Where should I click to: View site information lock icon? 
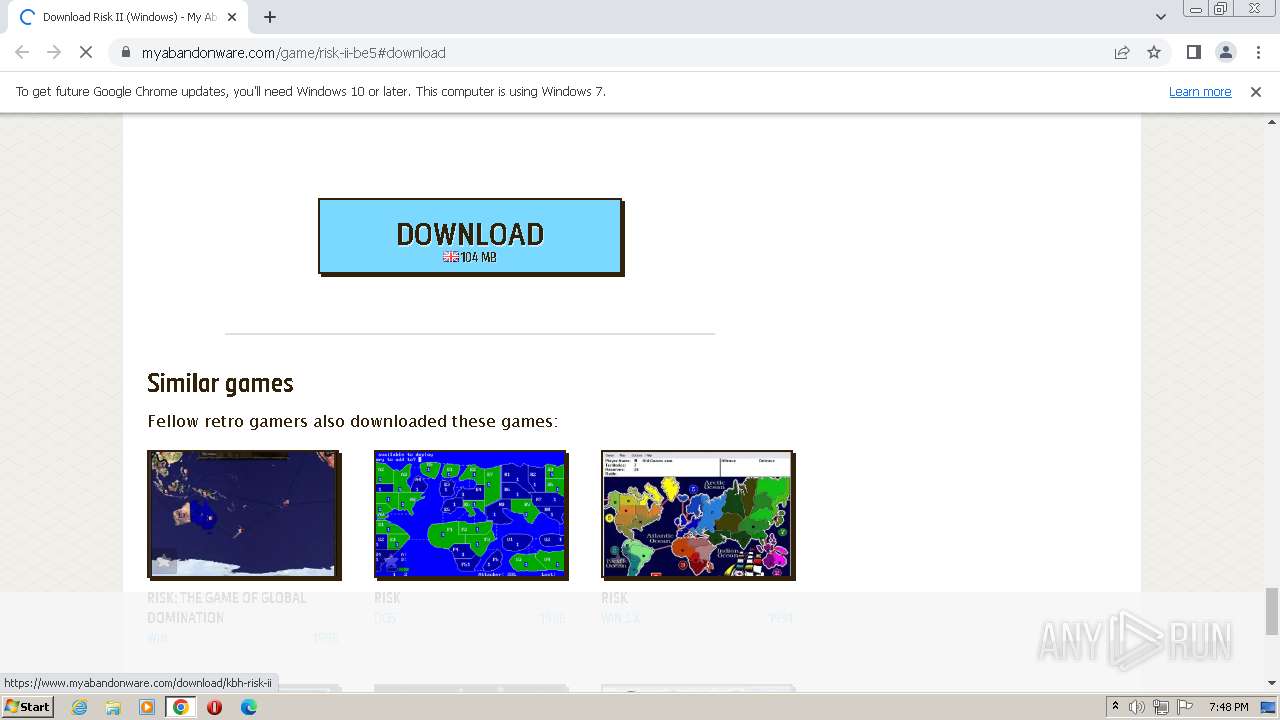pos(125,52)
